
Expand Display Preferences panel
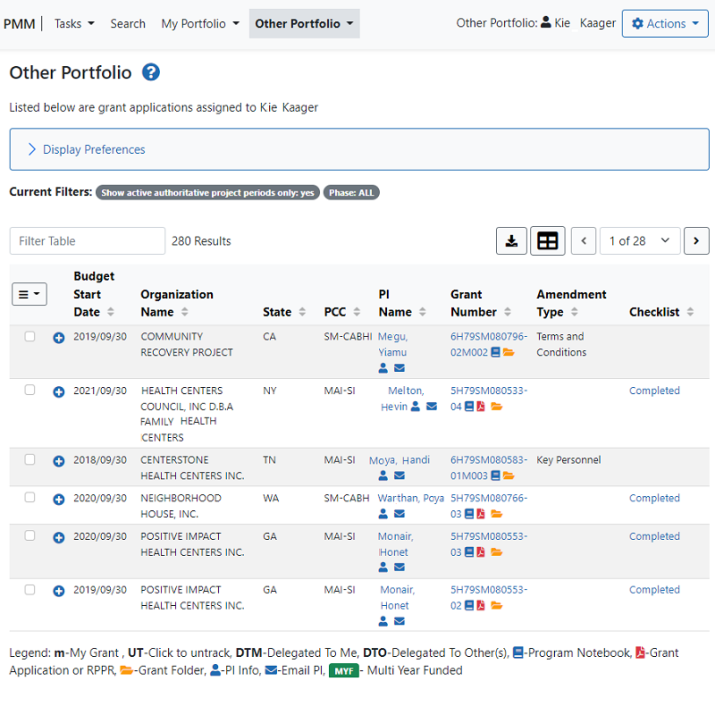(x=359, y=150)
